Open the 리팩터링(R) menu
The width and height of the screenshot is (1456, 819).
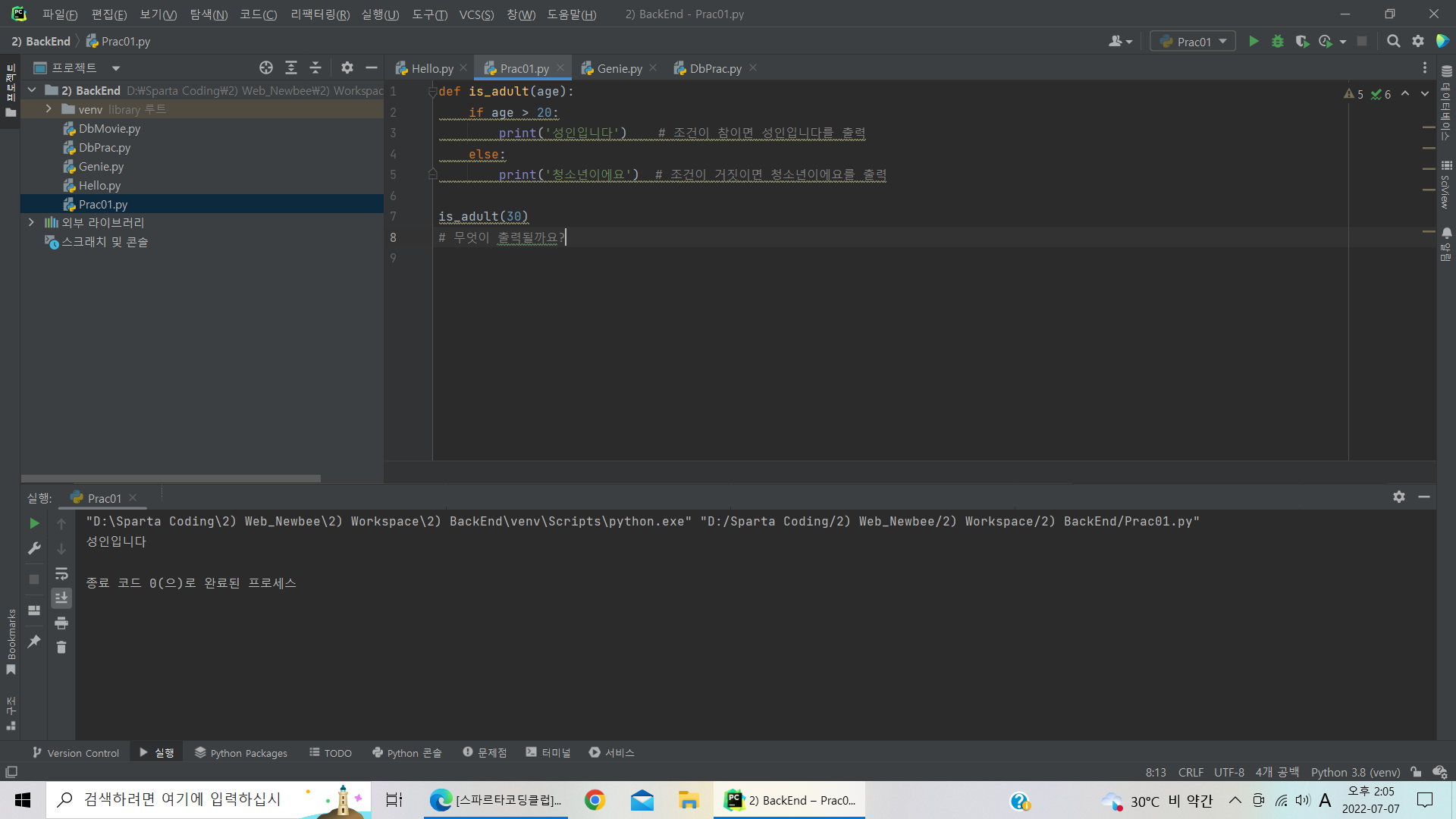(320, 14)
